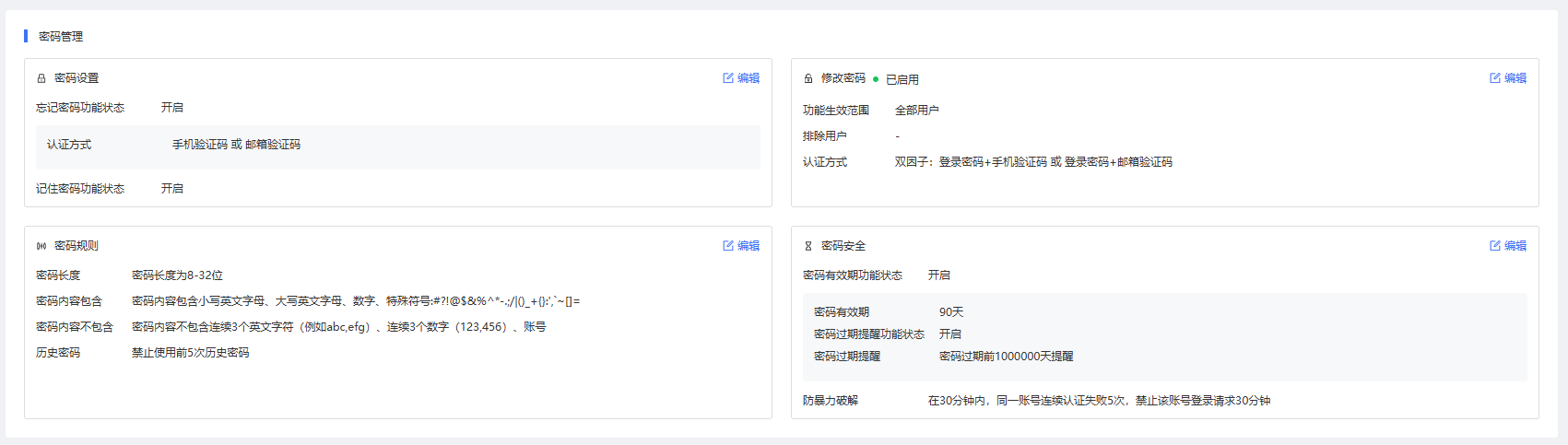Click the 已启用 status label
1568x445 pixels.
902,80
